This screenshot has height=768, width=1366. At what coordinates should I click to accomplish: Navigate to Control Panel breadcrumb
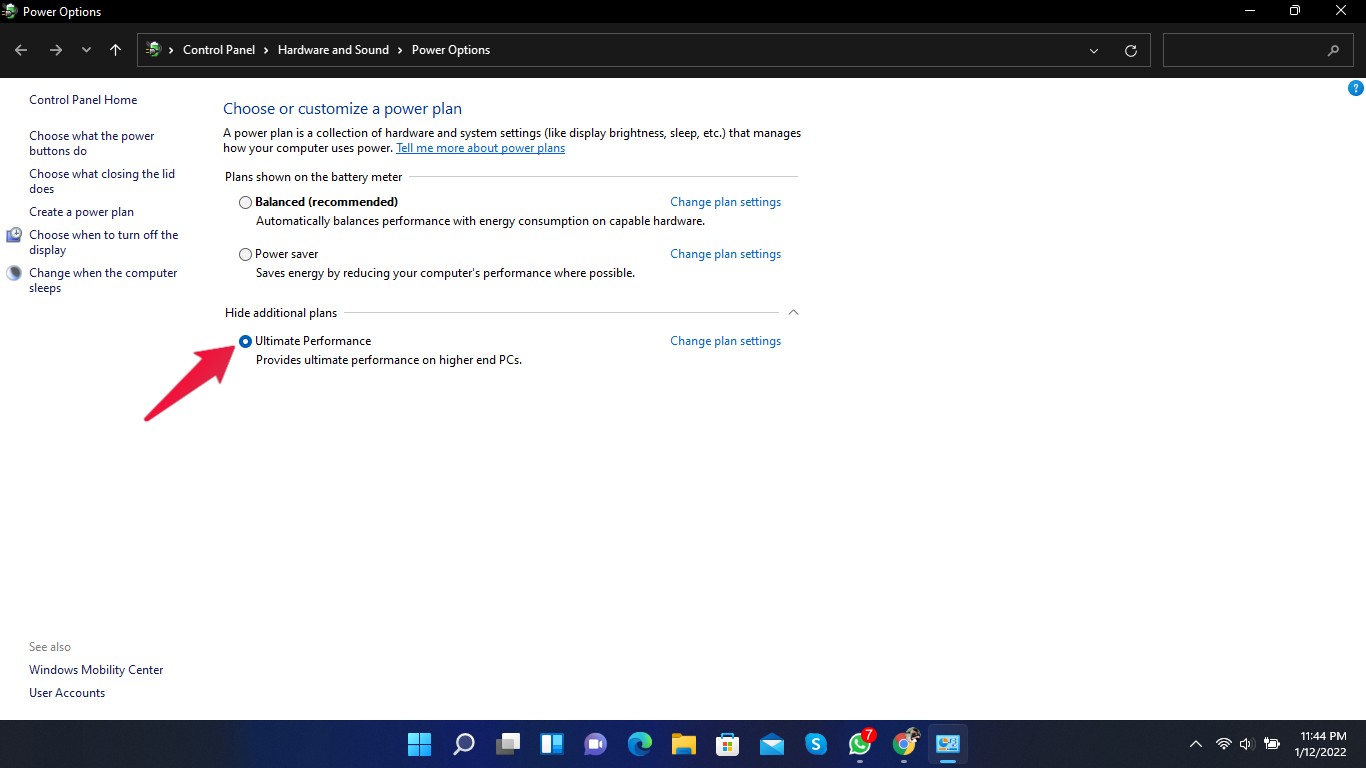[218, 50]
